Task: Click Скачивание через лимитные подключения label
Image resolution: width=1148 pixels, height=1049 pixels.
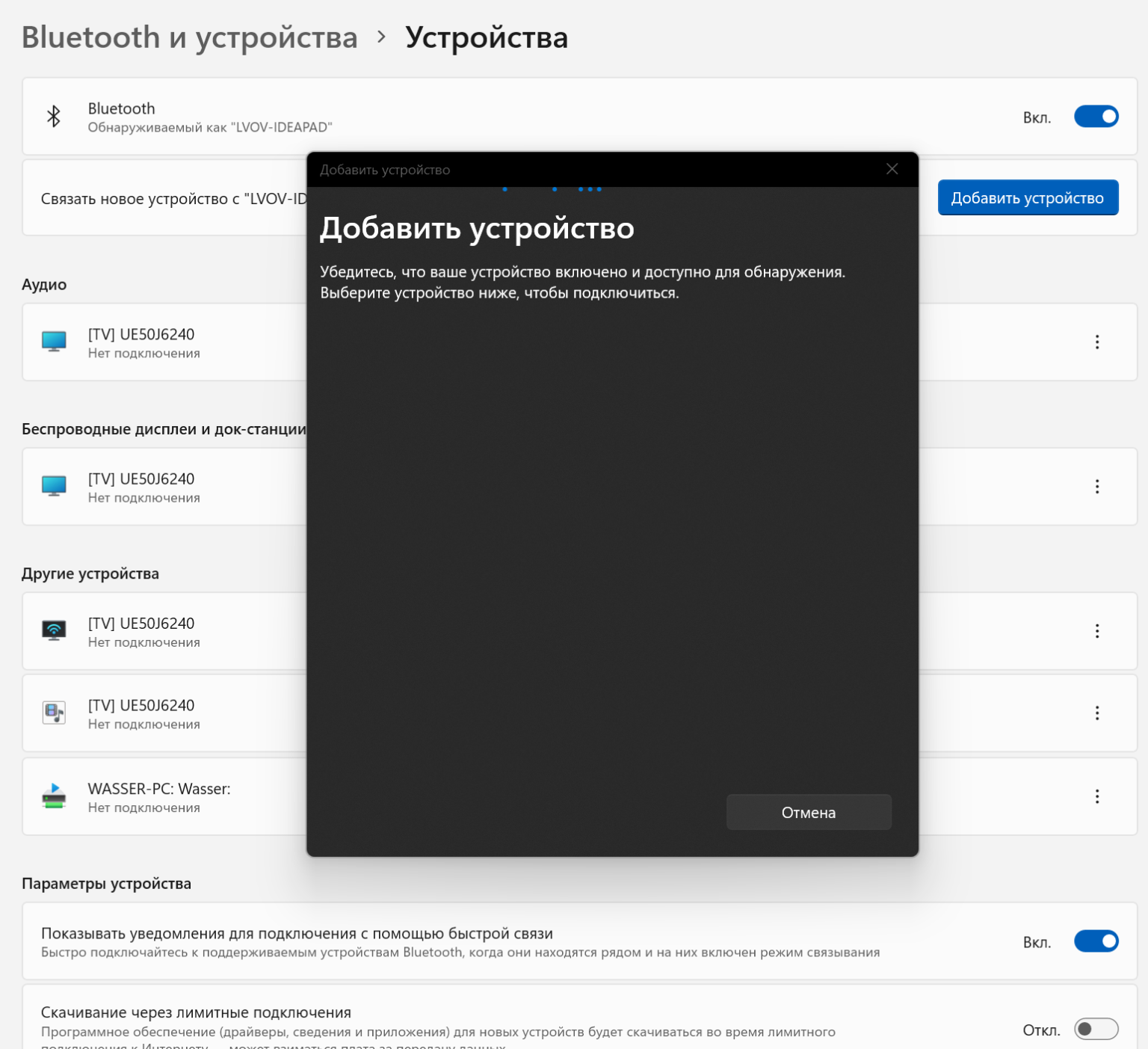Action: tap(196, 1012)
